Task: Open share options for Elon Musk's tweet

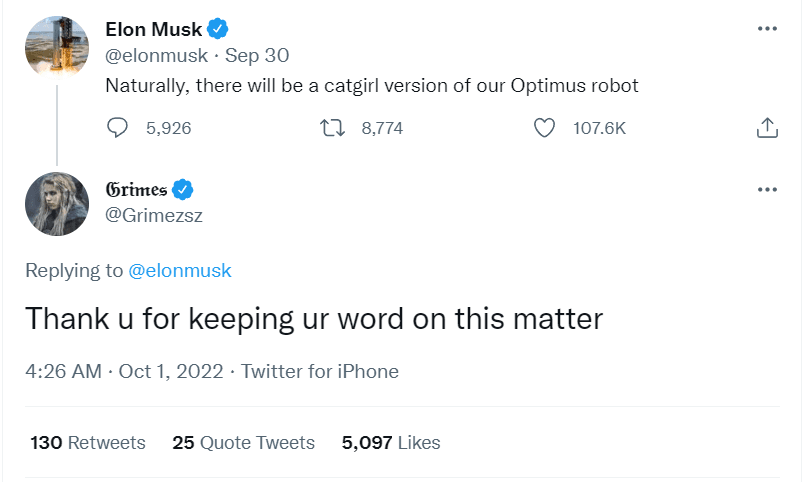Action: pos(767,127)
